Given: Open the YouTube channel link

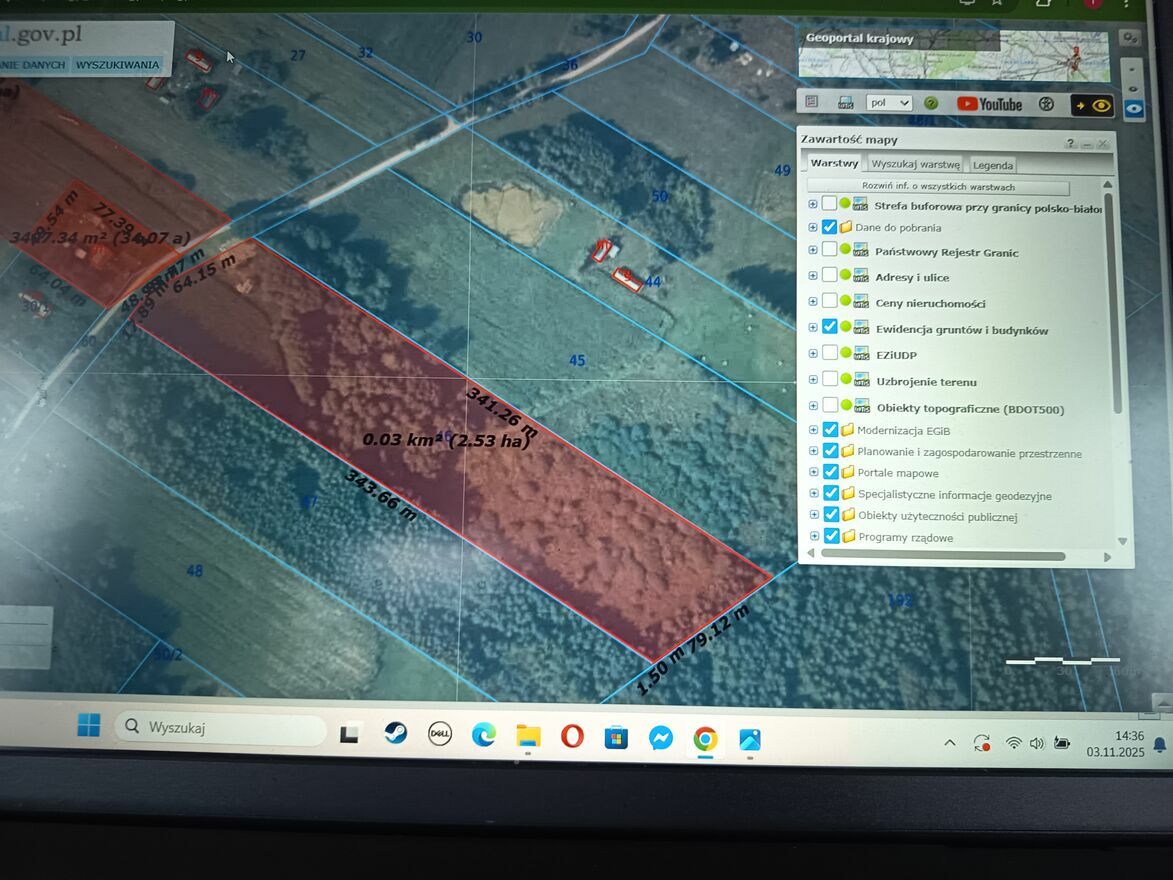Looking at the screenshot, I should pos(989,104).
